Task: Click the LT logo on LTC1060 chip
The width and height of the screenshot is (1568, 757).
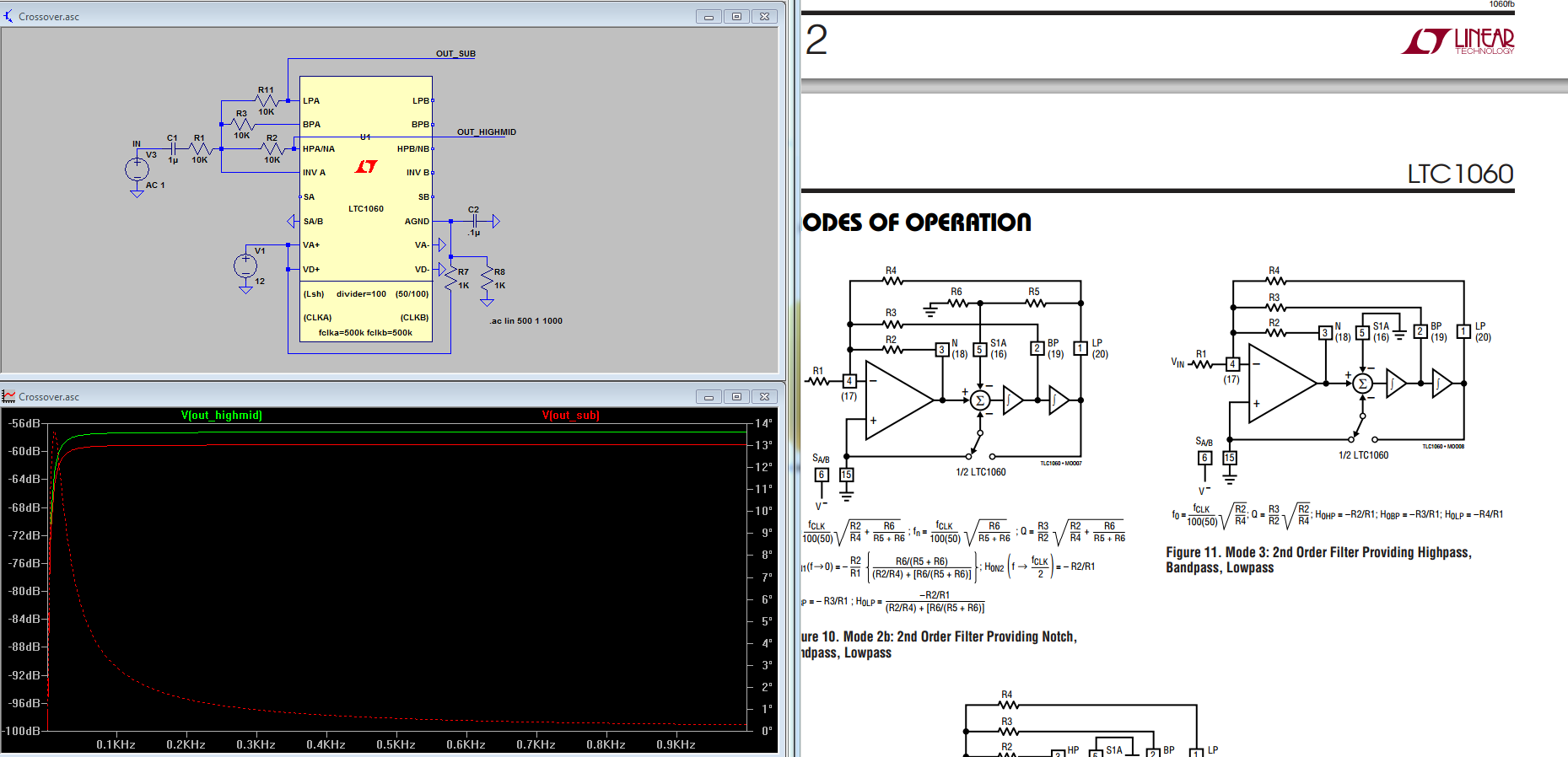Action: [366, 167]
